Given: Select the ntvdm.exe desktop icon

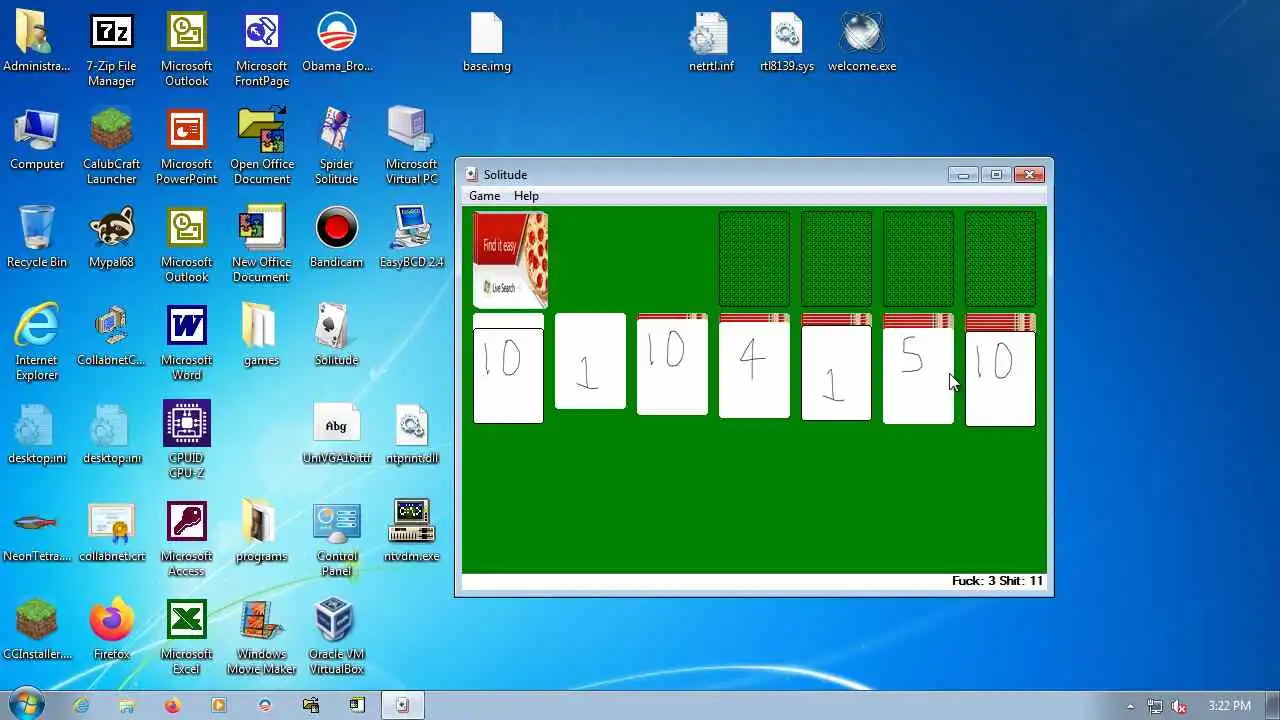Looking at the screenshot, I should coord(411,531).
